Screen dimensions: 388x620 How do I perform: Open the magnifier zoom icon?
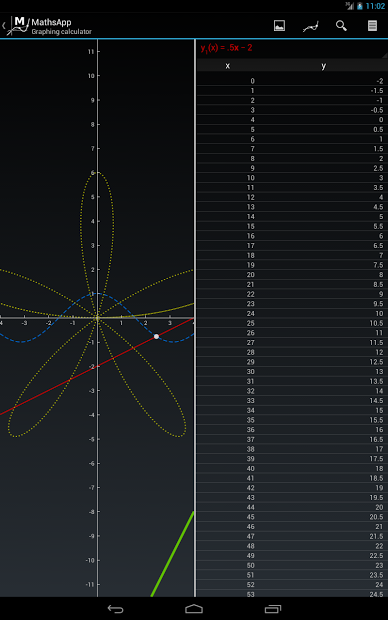click(341, 26)
